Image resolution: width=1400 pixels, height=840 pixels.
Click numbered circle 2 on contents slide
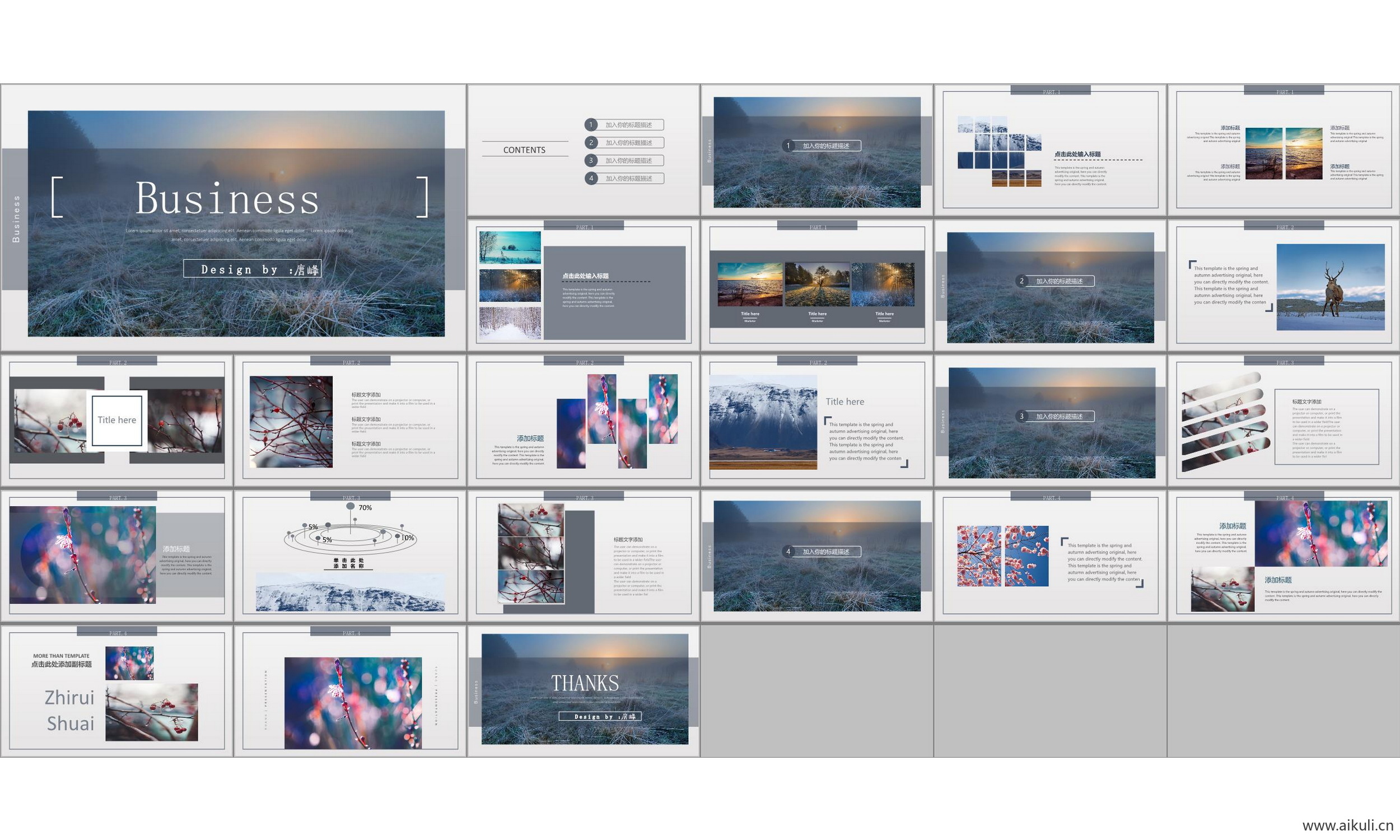591,143
